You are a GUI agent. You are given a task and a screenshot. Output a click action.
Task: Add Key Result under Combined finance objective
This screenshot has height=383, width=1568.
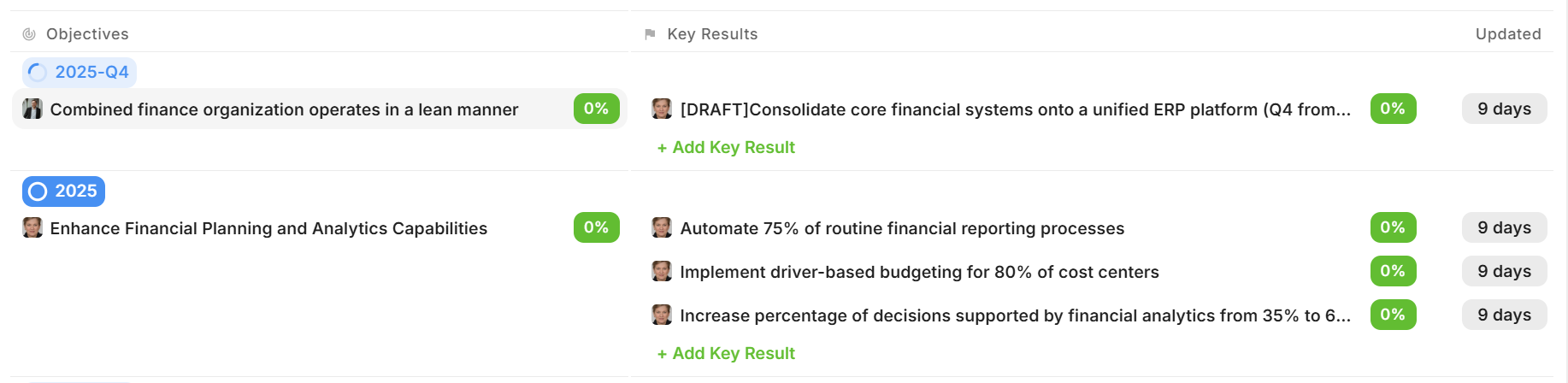click(x=726, y=147)
